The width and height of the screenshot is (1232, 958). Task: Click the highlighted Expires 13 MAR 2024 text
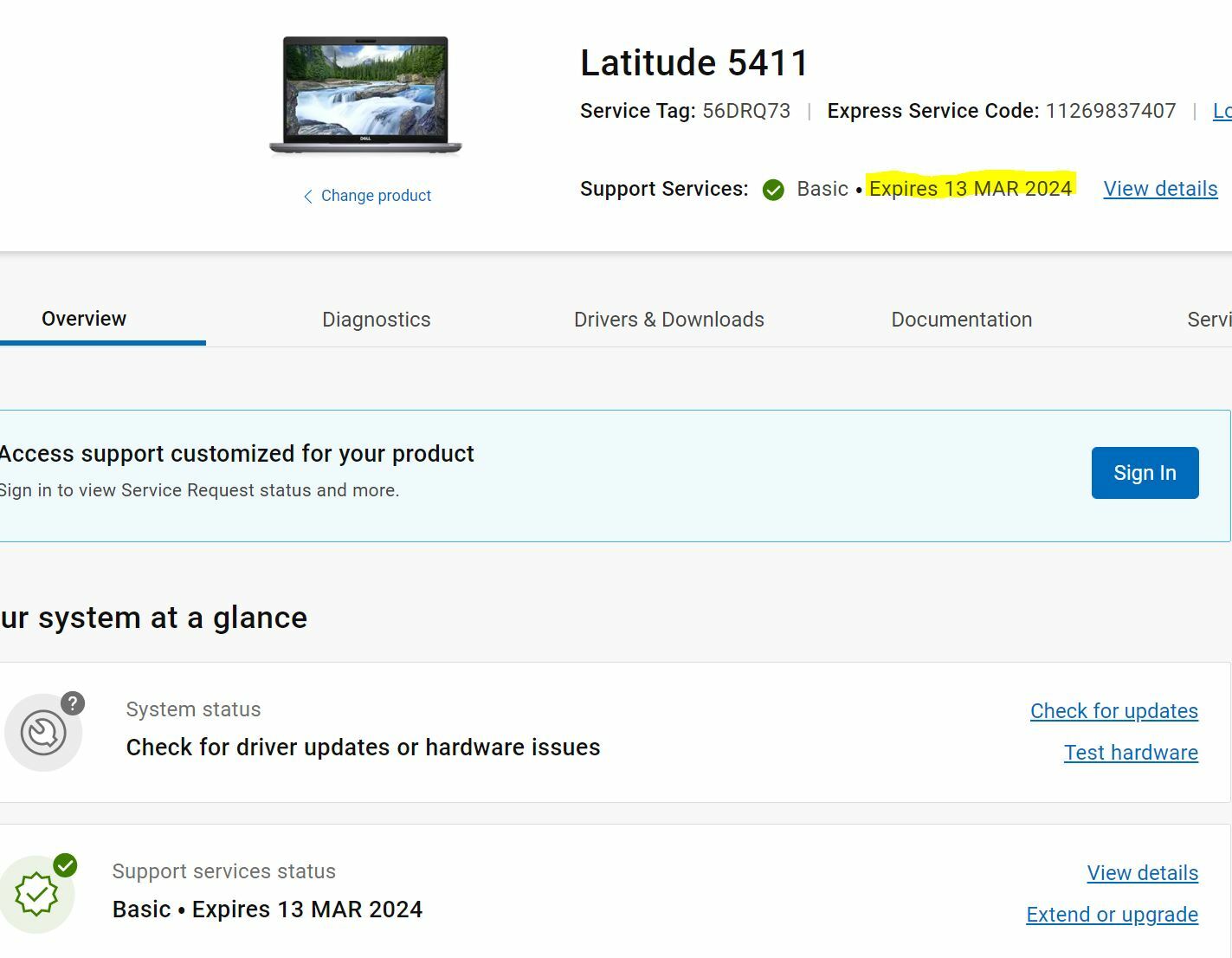(971, 189)
